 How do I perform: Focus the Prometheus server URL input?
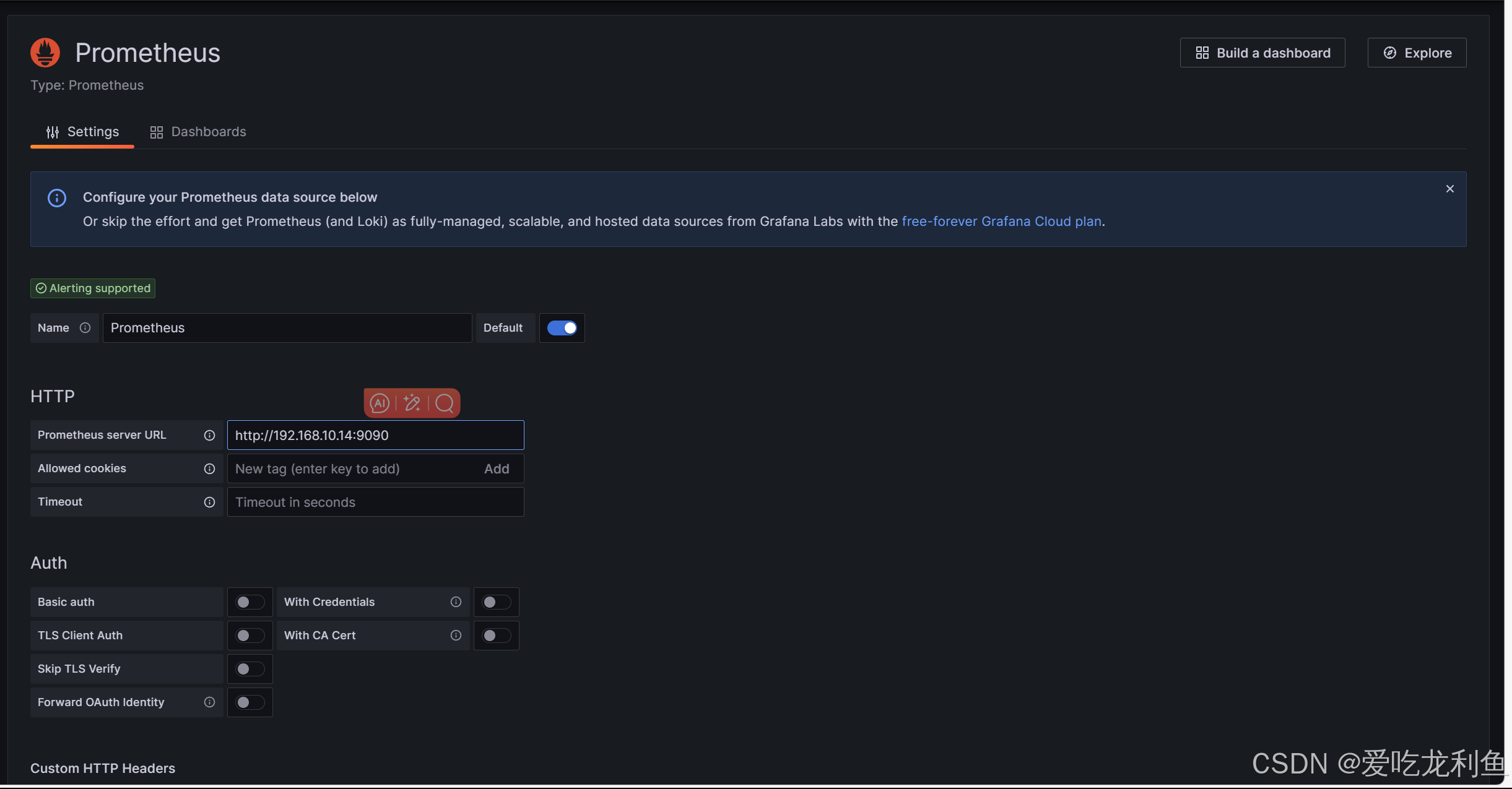(x=376, y=435)
